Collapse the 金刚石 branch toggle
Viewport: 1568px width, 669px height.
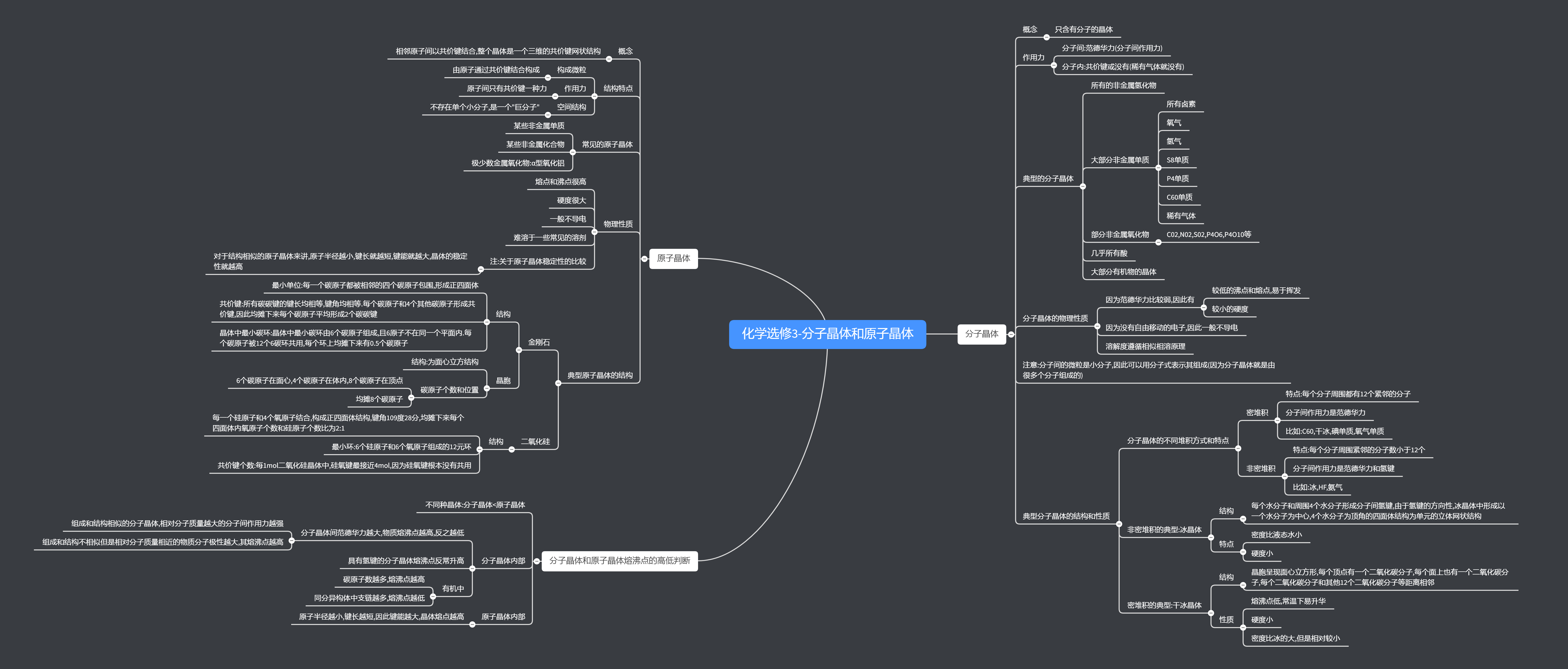point(519,350)
